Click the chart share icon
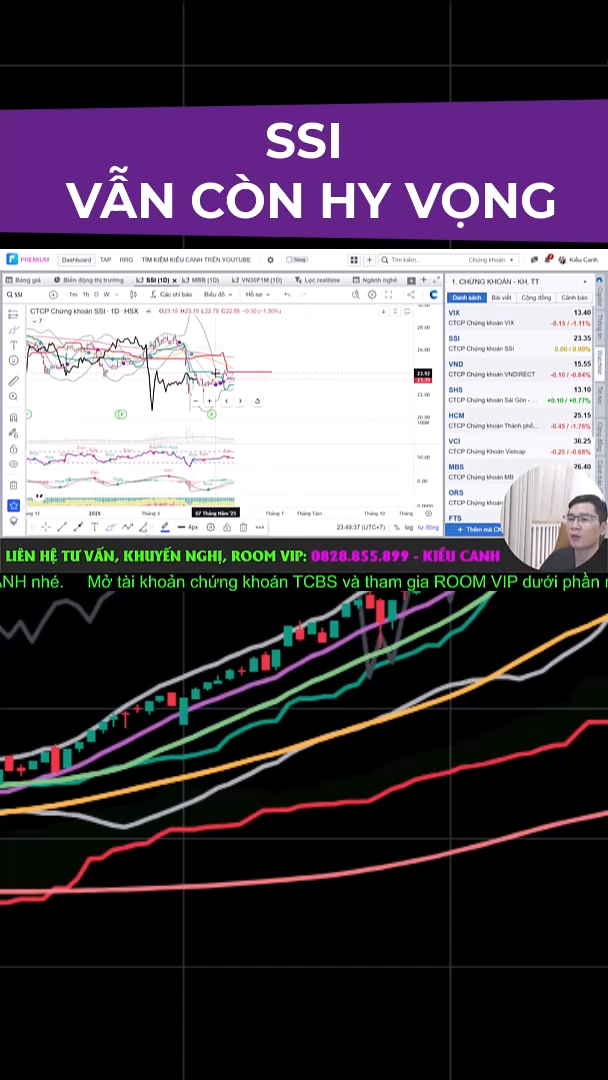The width and height of the screenshot is (608, 1080). [411, 295]
